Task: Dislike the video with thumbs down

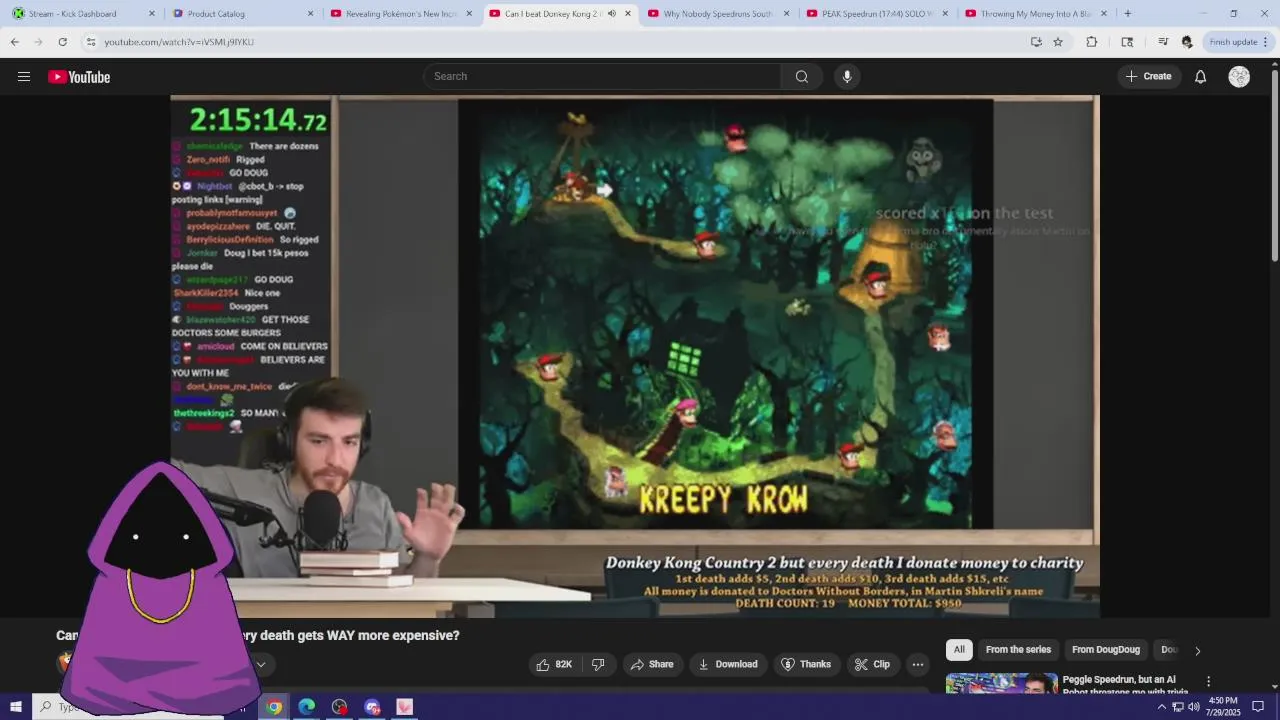Action: click(598, 664)
